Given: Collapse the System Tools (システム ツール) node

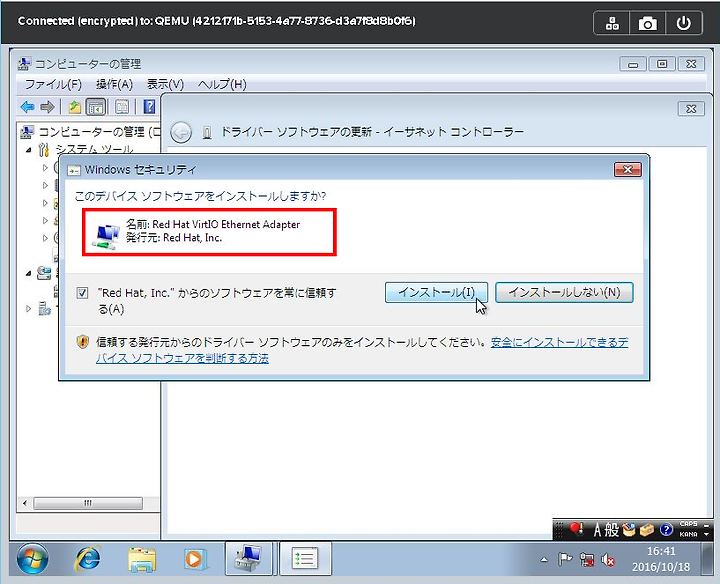Looking at the screenshot, I should click(28, 150).
